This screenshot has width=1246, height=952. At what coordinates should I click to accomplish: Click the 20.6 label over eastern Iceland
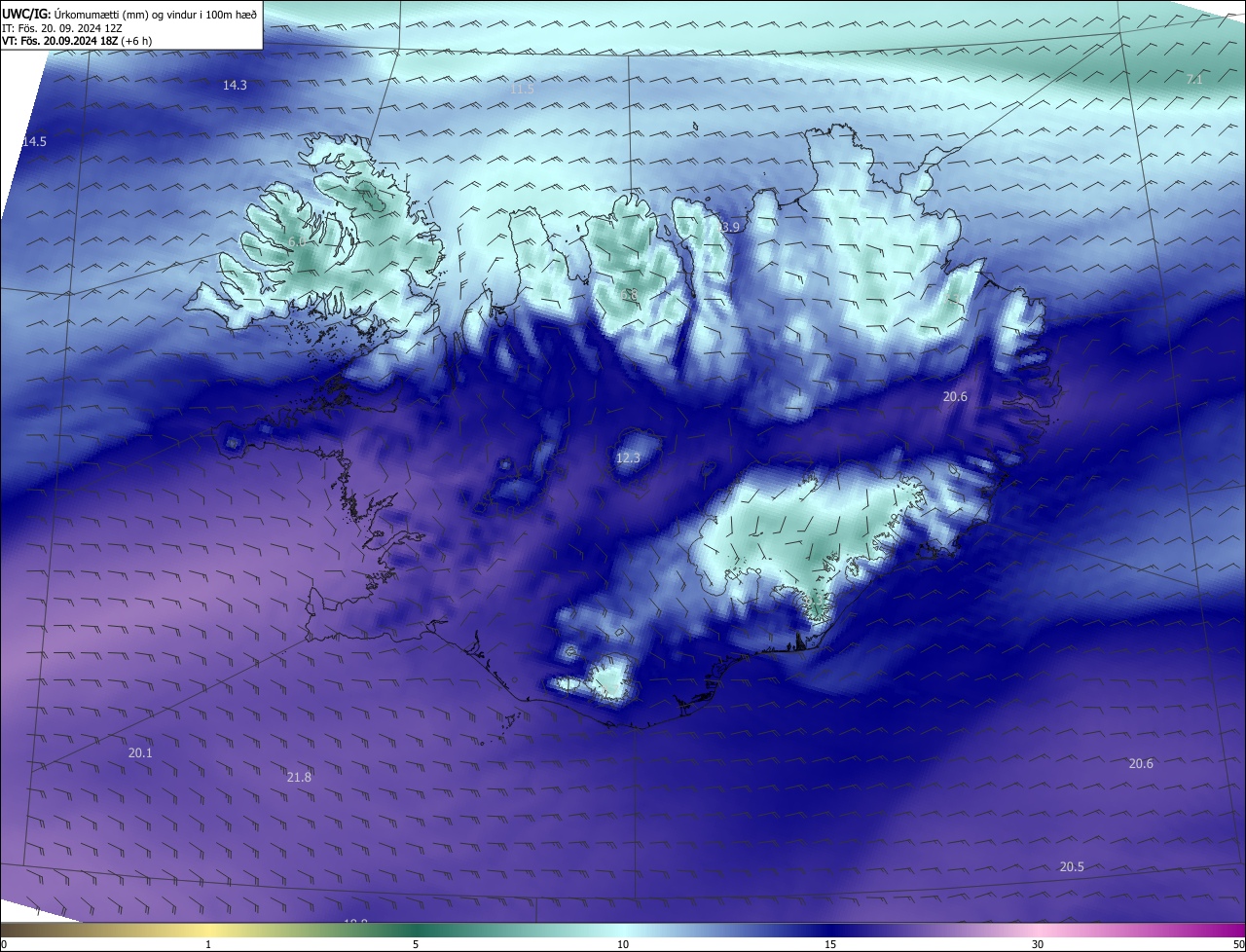tap(955, 397)
